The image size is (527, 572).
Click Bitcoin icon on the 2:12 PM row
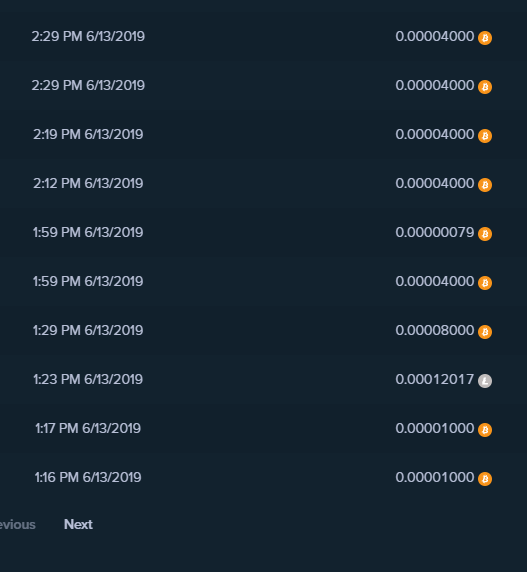(485, 185)
